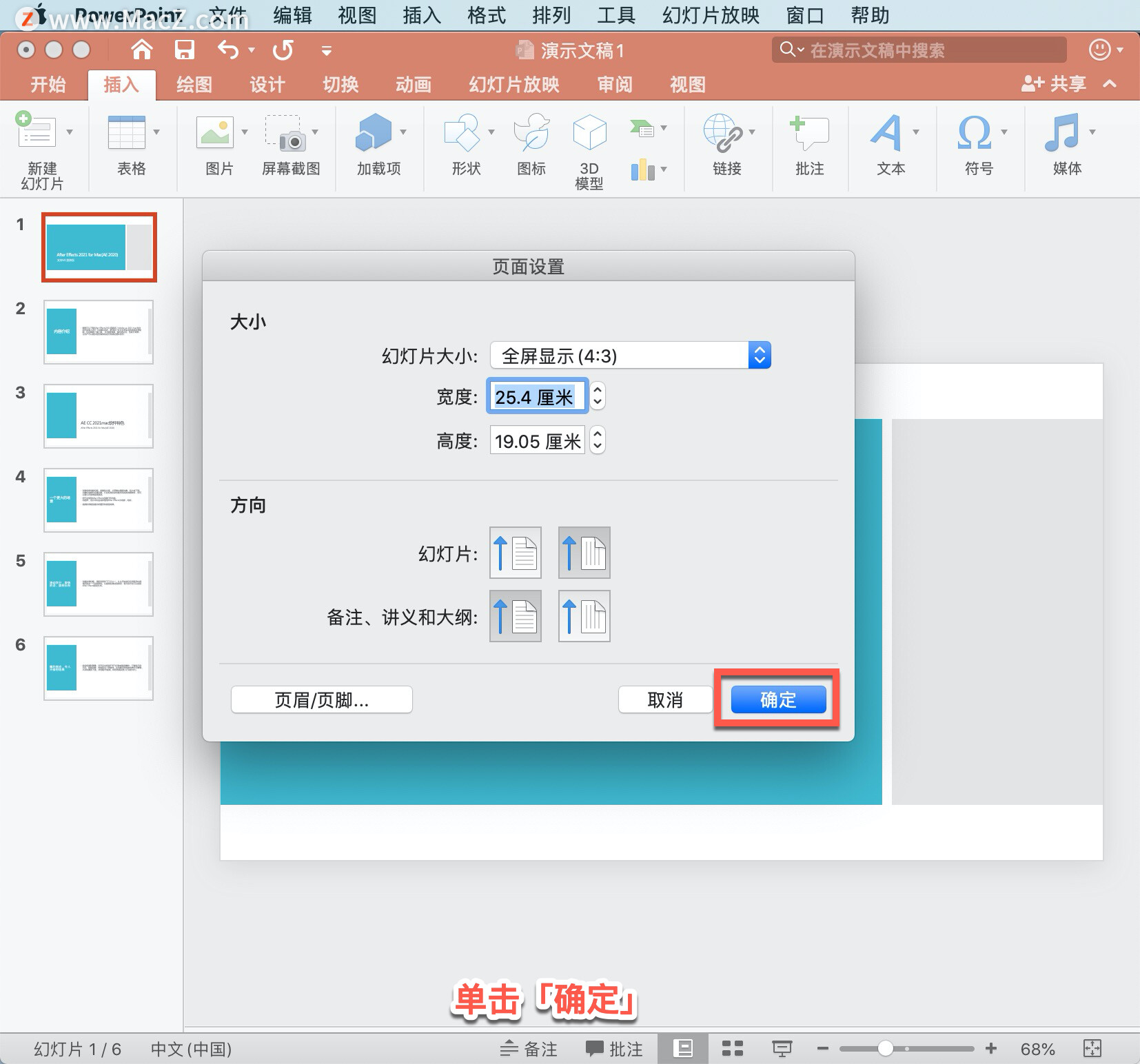Open 页眉/页脚... settings
This screenshot has width=1140, height=1064.
tap(322, 699)
